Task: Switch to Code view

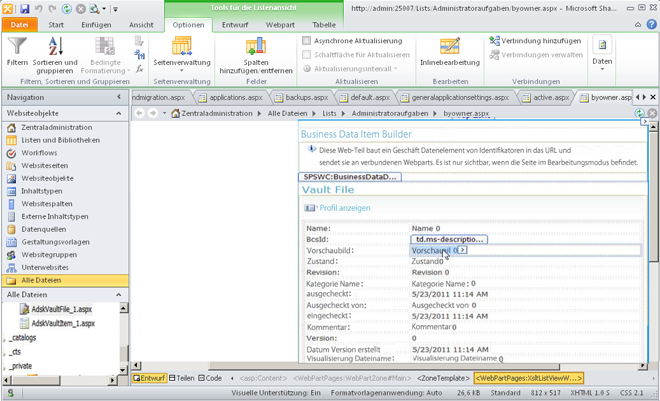Action: tap(210, 378)
